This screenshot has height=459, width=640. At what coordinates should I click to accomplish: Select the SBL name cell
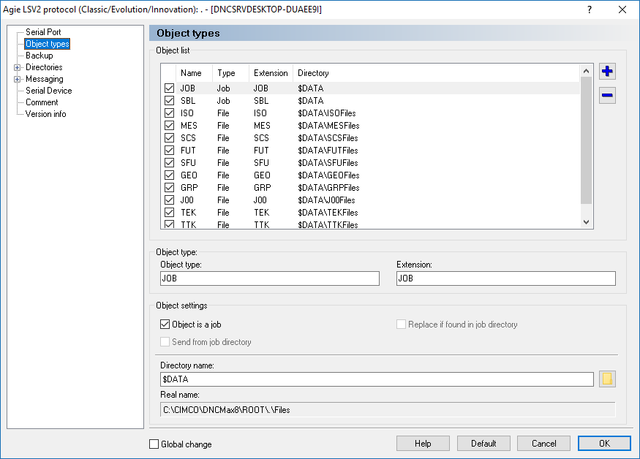pyautogui.click(x=188, y=100)
